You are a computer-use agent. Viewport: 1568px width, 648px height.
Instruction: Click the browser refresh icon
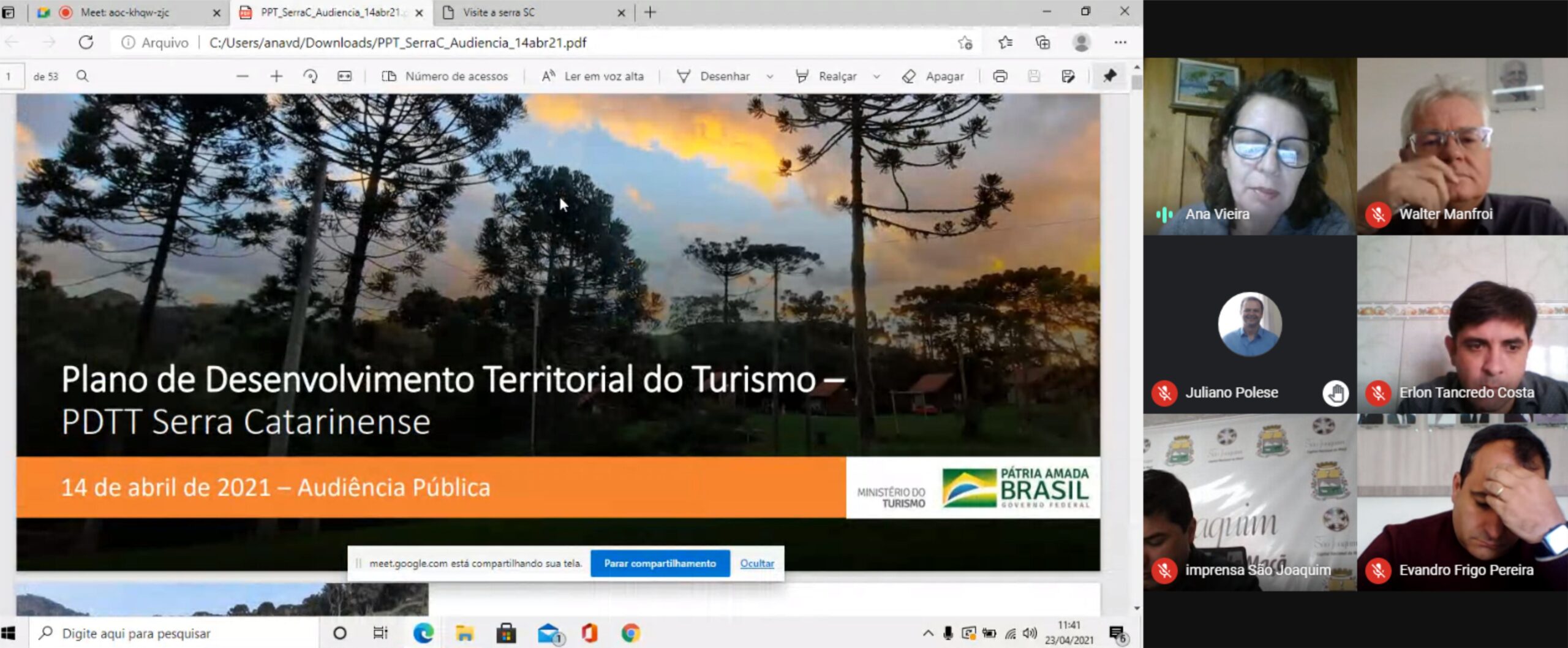(86, 42)
